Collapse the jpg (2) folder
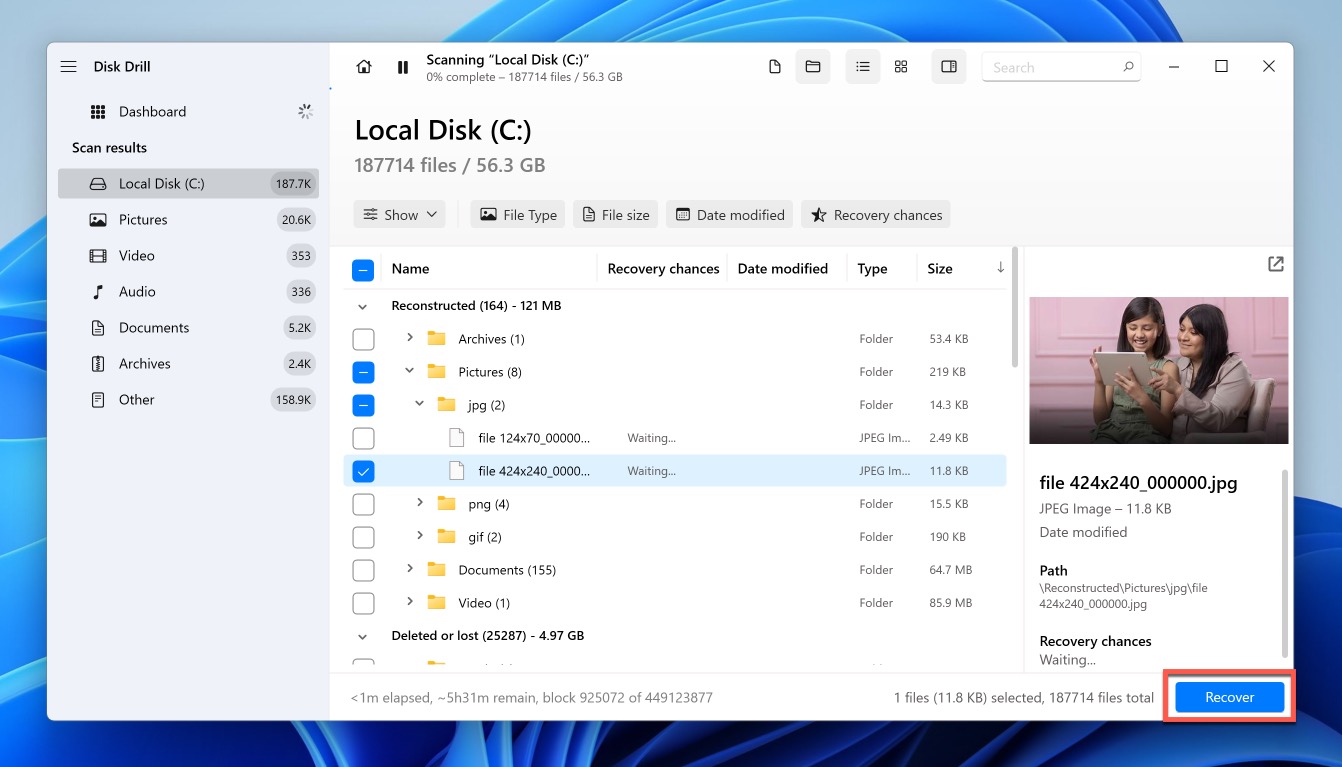 421,404
